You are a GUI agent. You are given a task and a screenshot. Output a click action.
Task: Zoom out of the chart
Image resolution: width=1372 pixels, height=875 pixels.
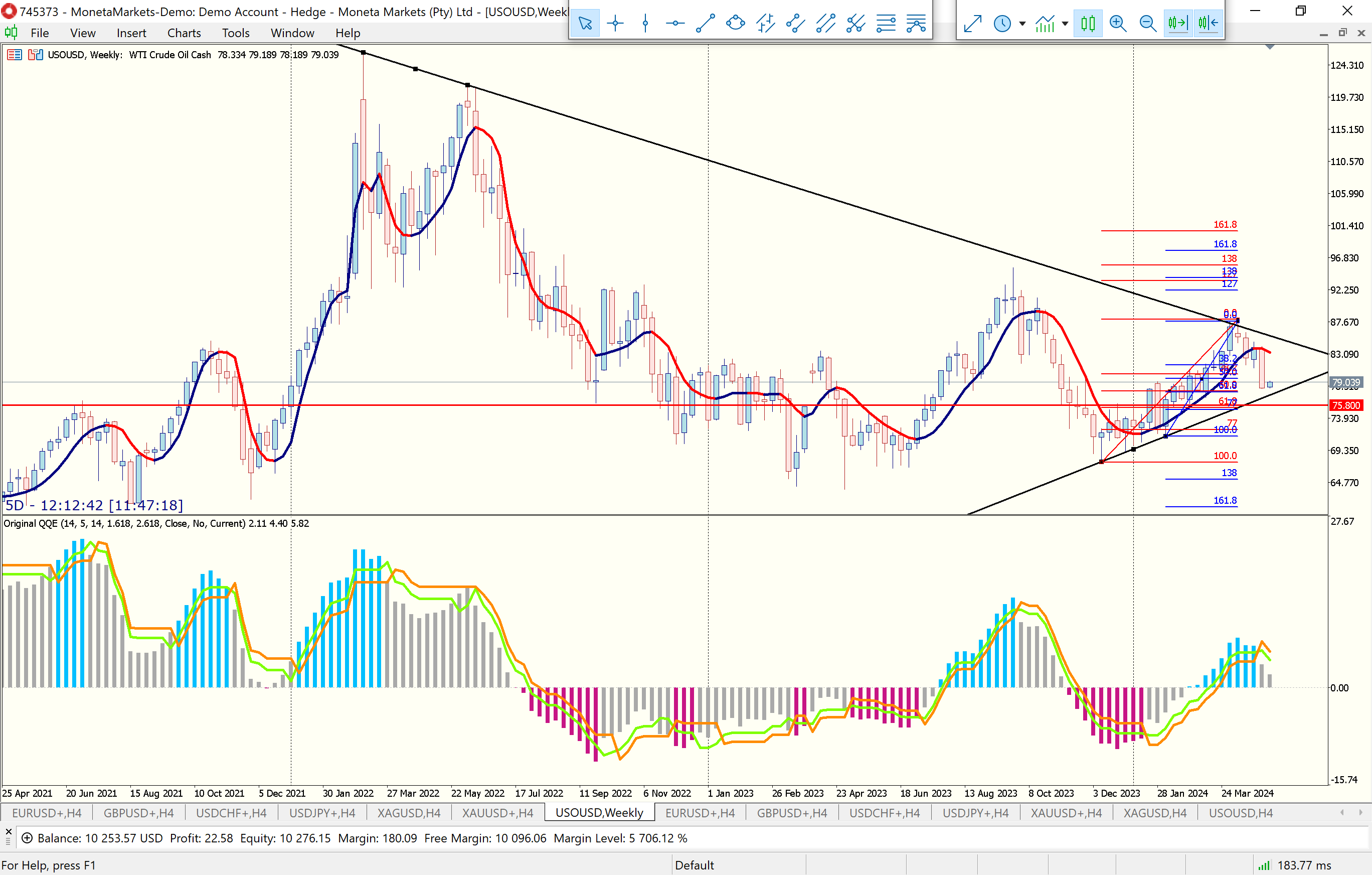coord(1147,24)
